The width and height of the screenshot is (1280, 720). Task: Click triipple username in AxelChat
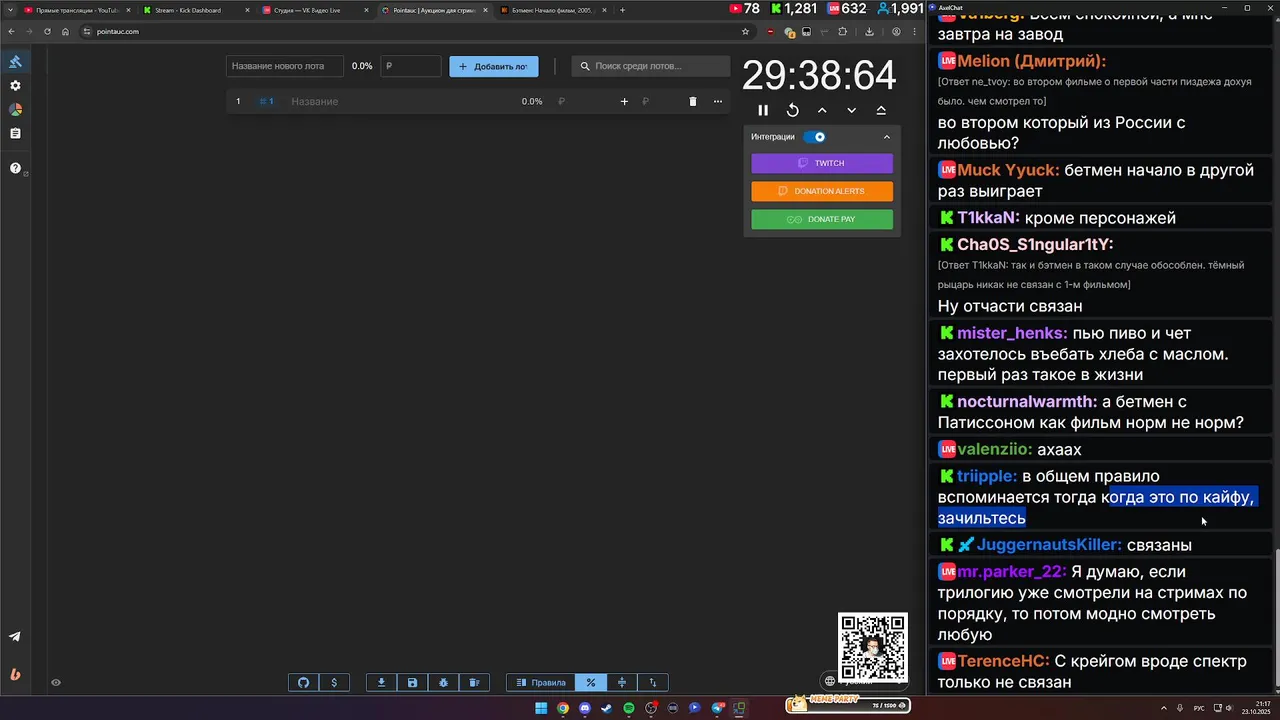point(987,476)
